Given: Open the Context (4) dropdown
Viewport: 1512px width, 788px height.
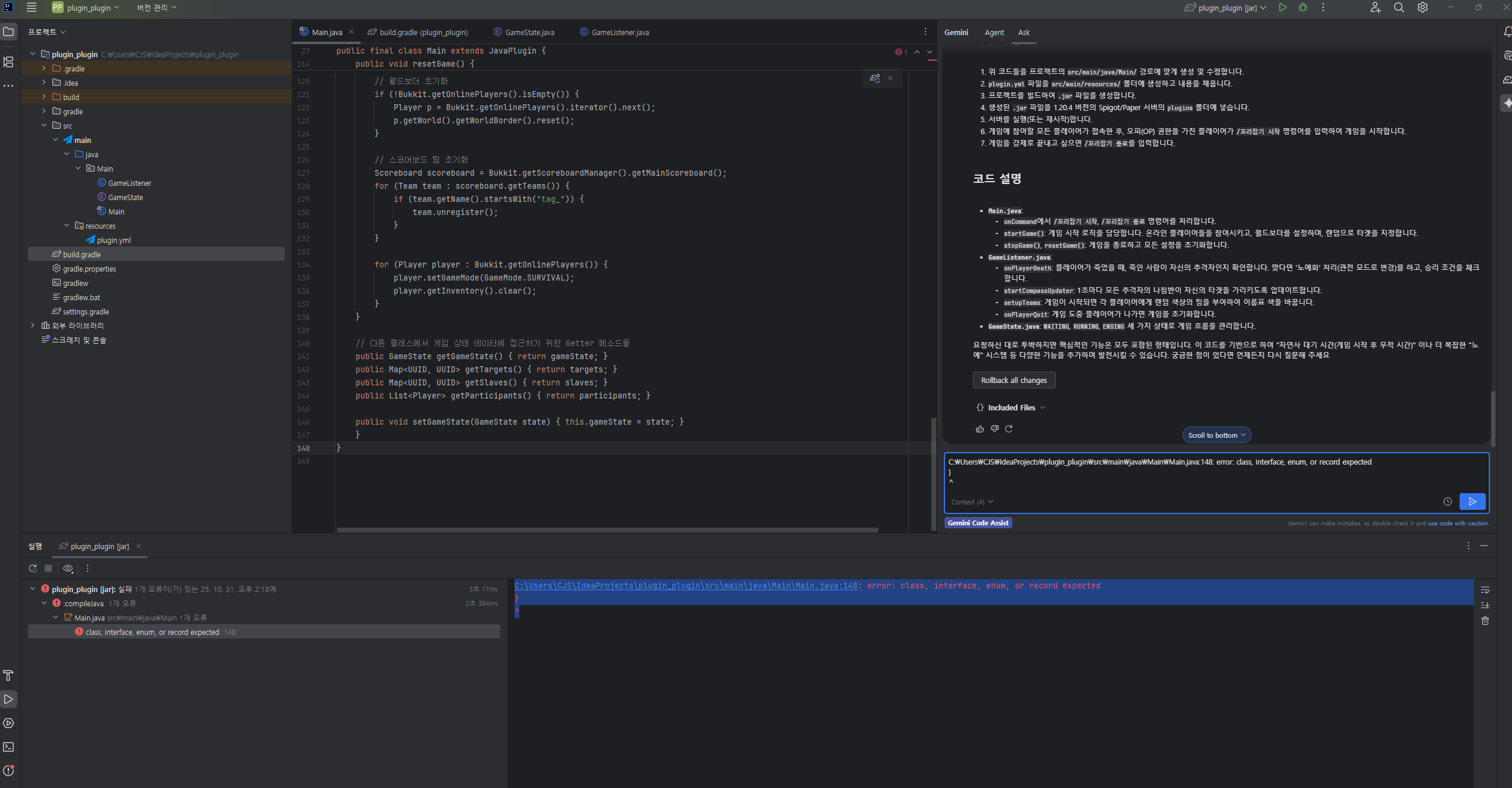Looking at the screenshot, I should tap(972, 502).
